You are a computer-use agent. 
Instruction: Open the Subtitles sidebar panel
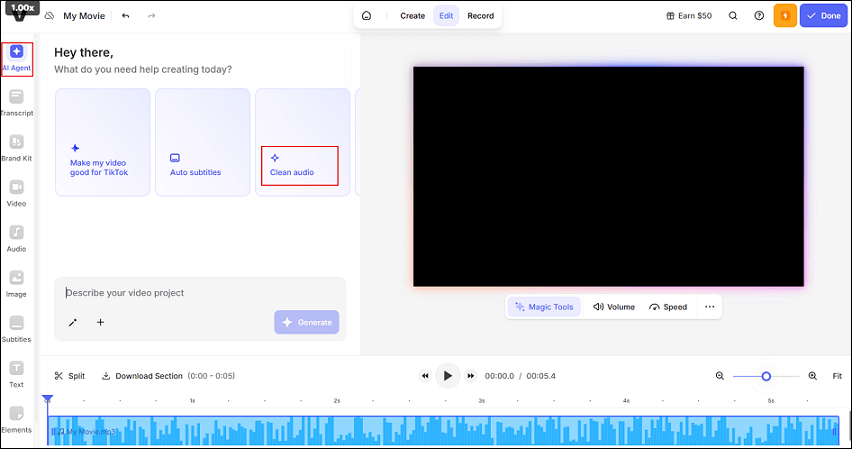[16, 329]
